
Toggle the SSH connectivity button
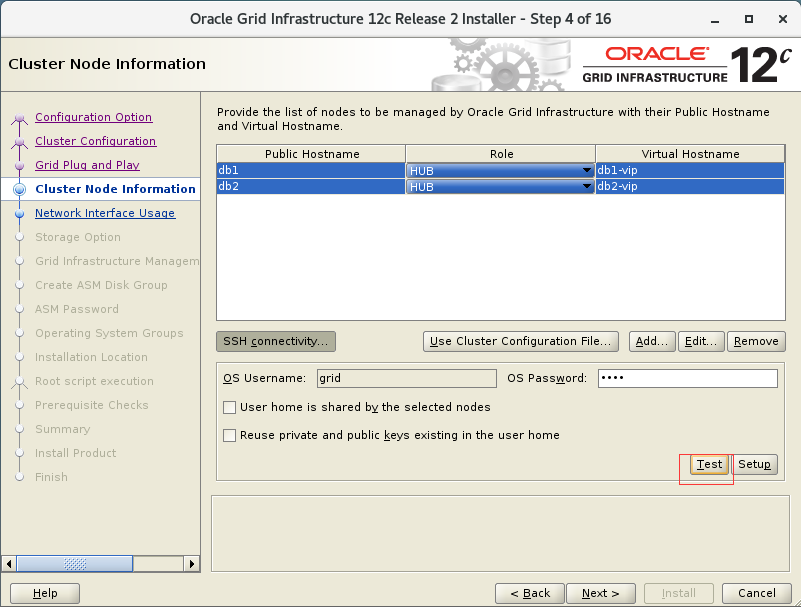pyautogui.click(x=276, y=341)
